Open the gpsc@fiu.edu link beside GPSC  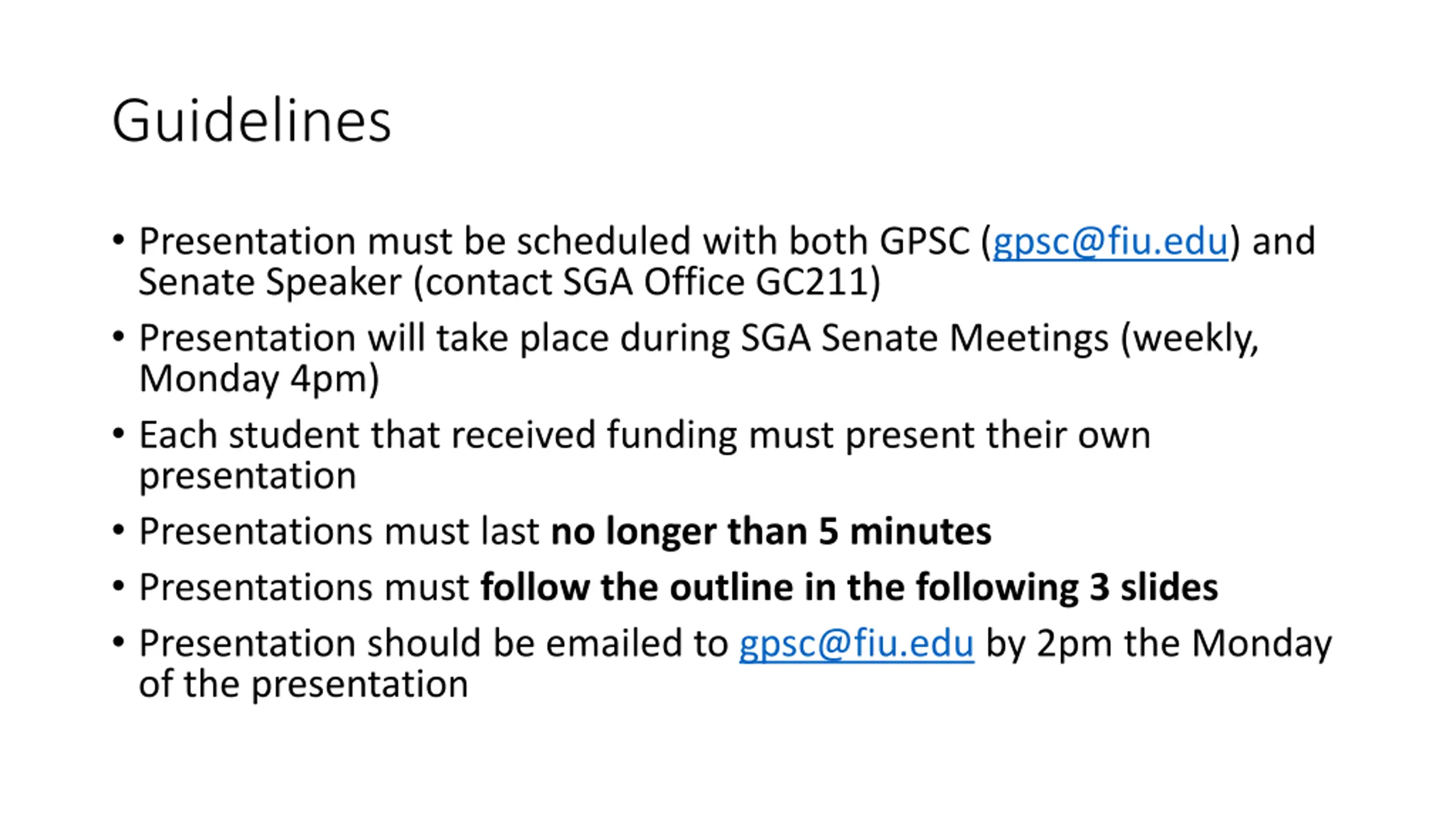pos(1110,241)
